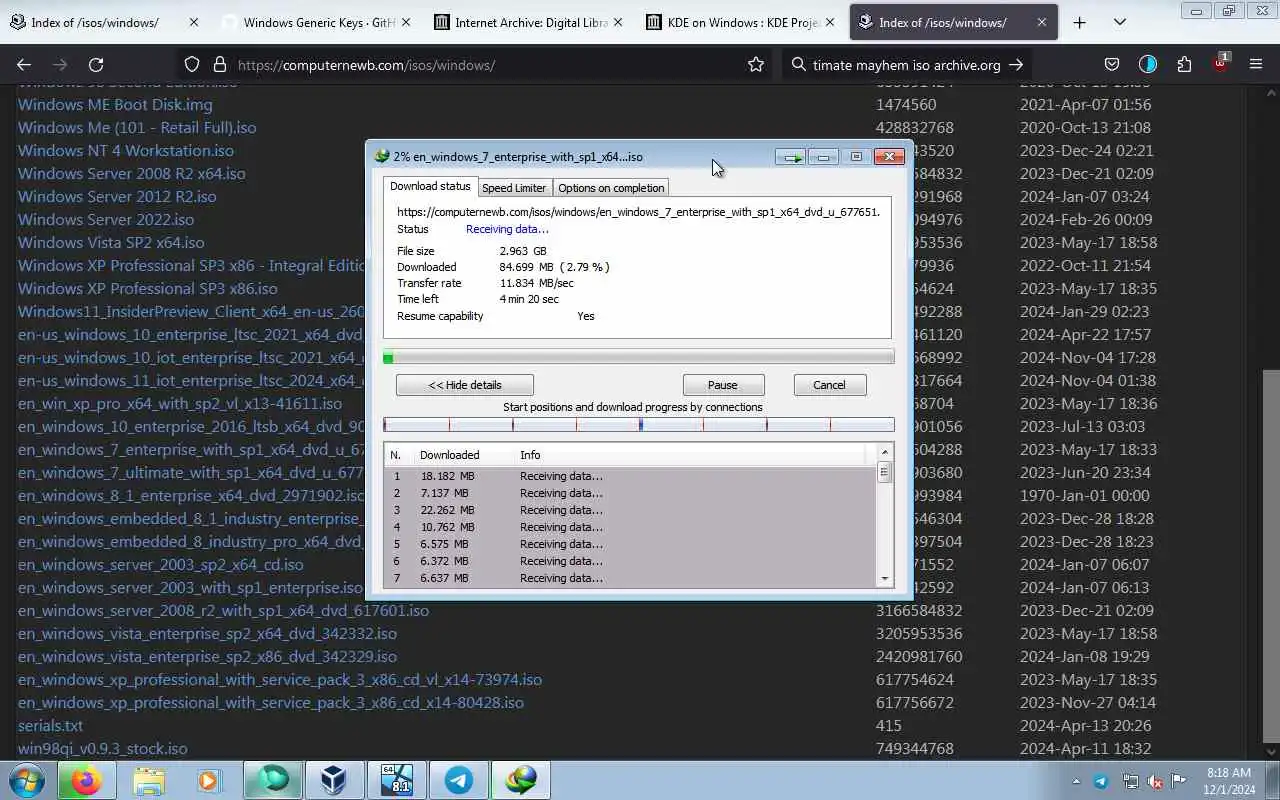Open Windows ME Boot Disk.img link
This screenshot has width=1280, height=800.
pyautogui.click(x=115, y=104)
